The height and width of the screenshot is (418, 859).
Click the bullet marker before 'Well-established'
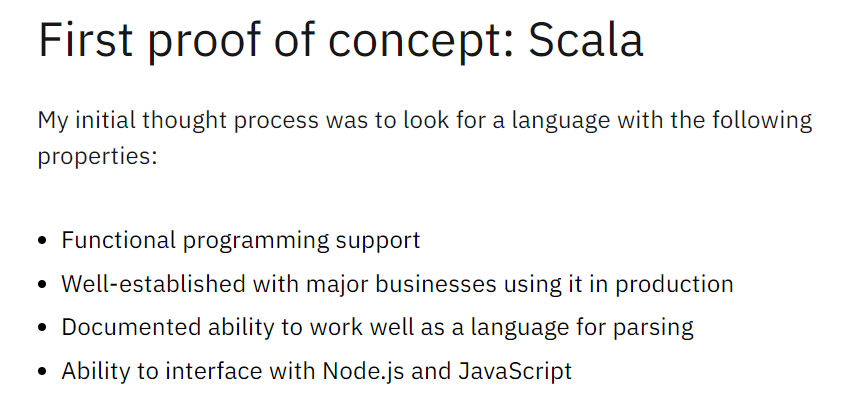point(43,285)
